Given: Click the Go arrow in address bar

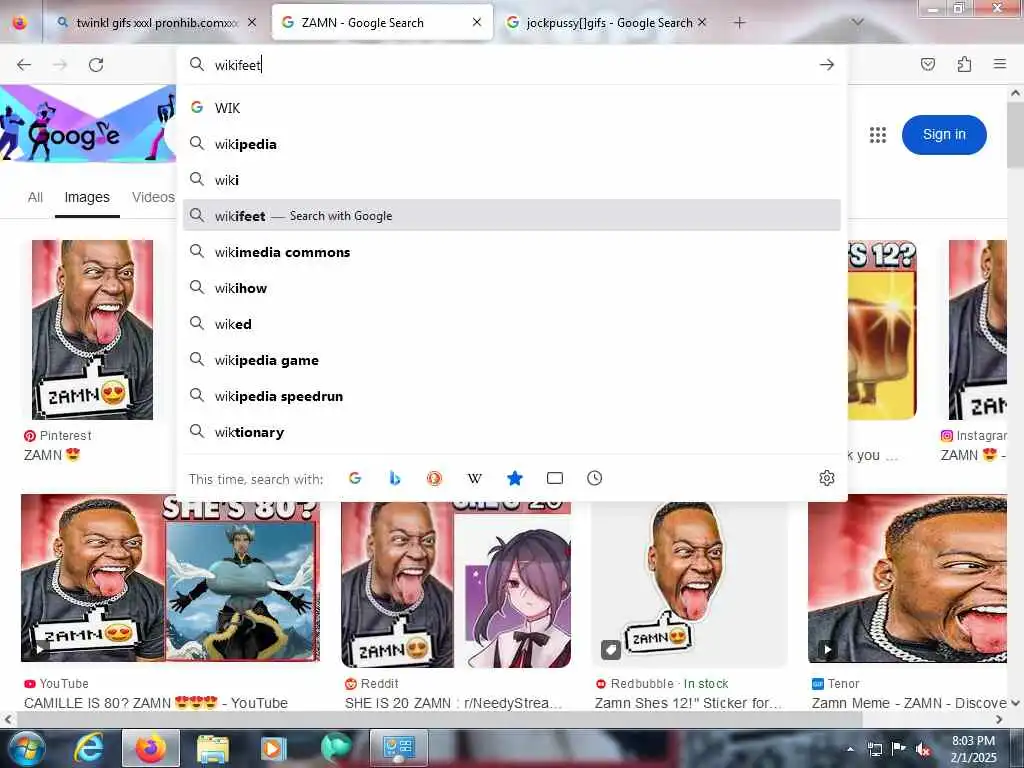Looking at the screenshot, I should (827, 65).
